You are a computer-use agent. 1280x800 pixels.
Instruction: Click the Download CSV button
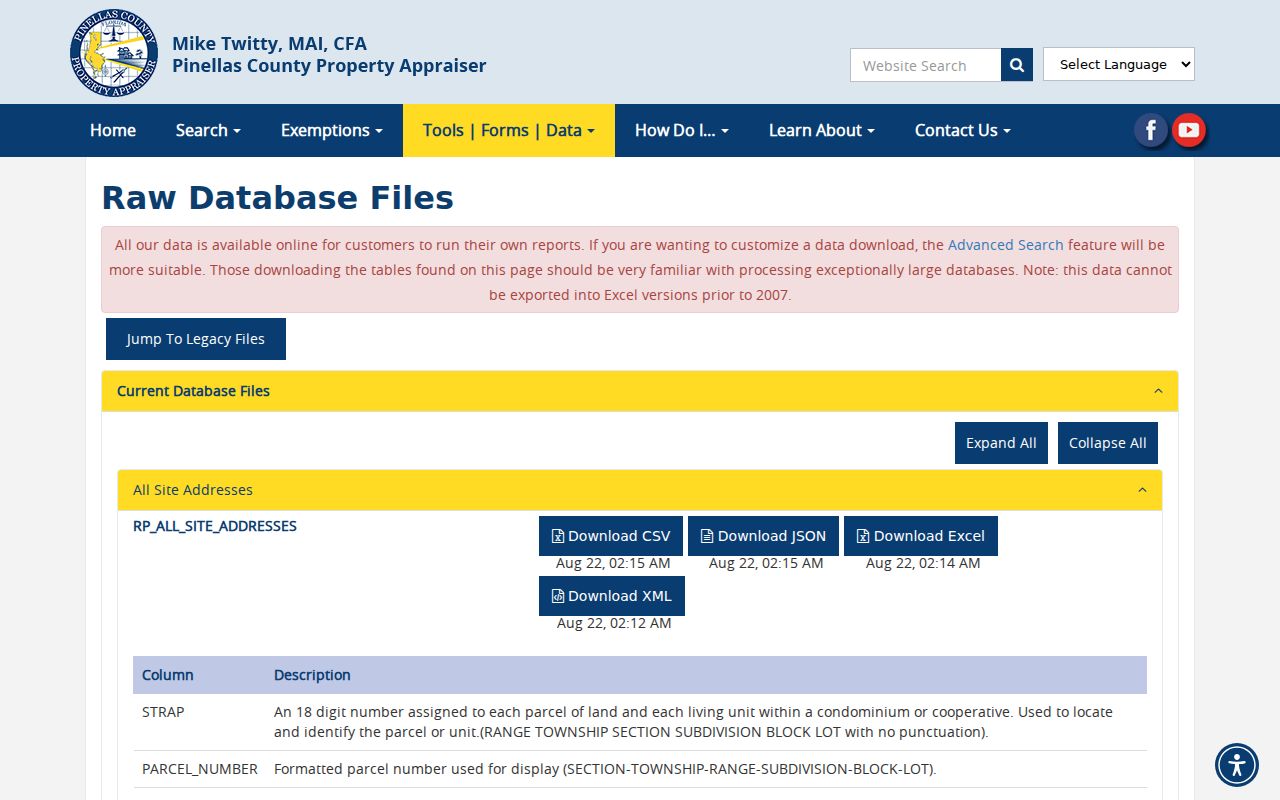(611, 536)
